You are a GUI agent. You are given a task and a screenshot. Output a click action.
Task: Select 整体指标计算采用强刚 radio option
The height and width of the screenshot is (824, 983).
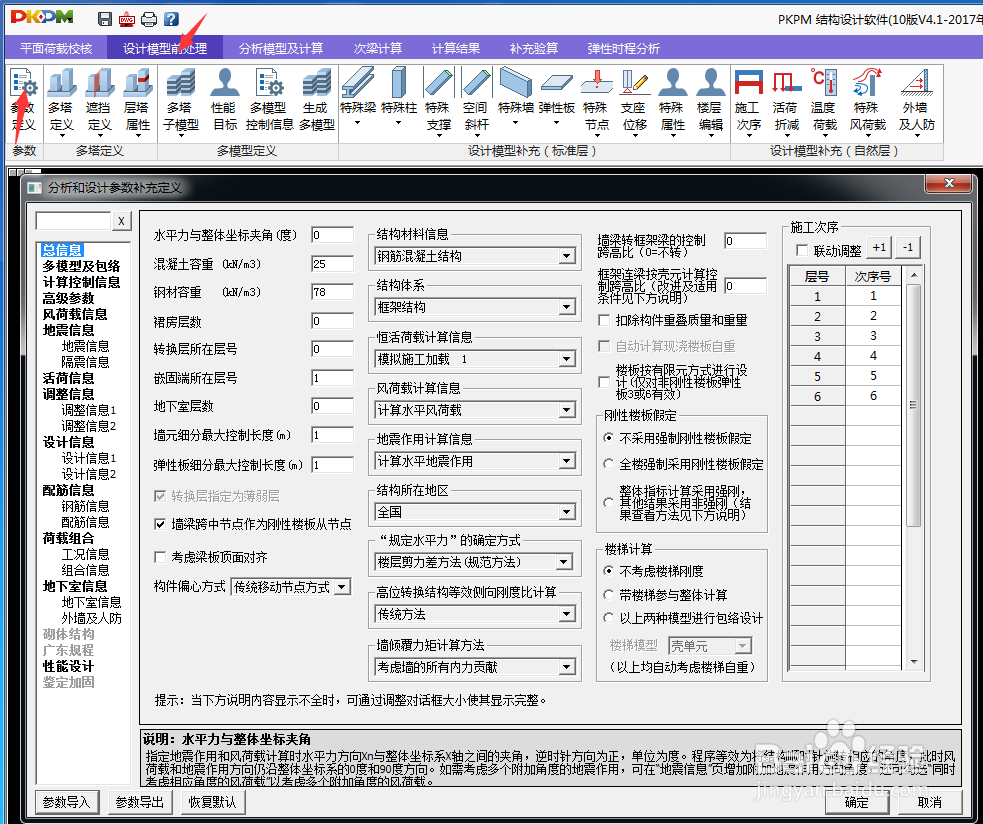coord(608,502)
